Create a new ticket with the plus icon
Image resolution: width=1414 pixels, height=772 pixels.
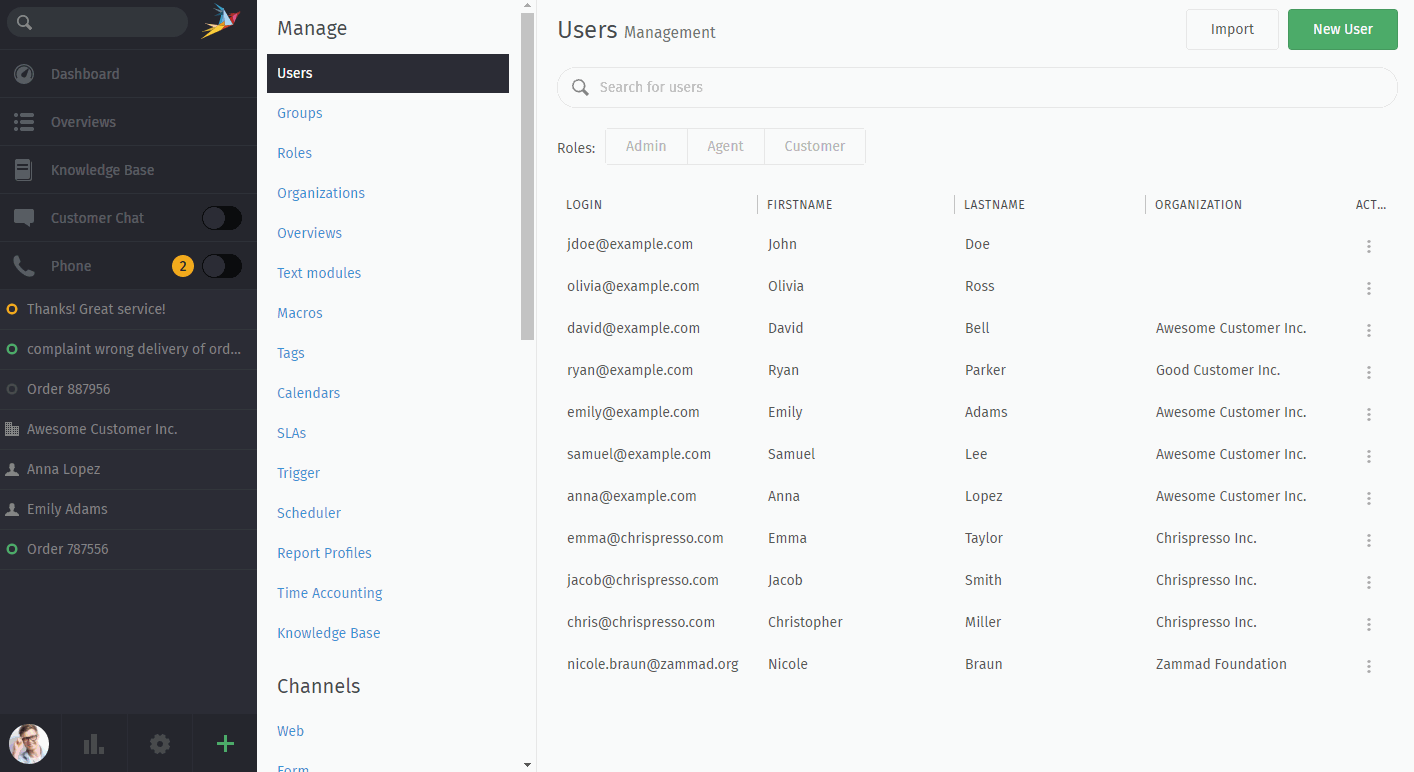point(225,743)
